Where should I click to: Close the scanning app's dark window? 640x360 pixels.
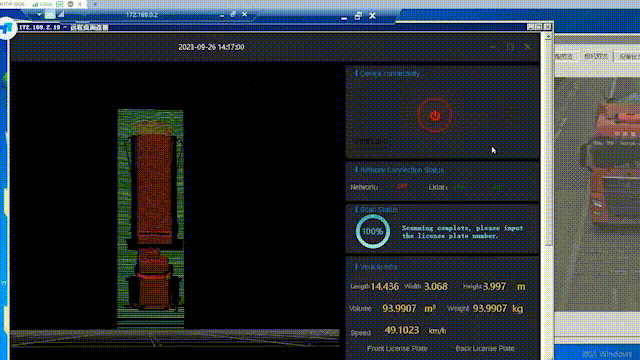coord(527,47)
